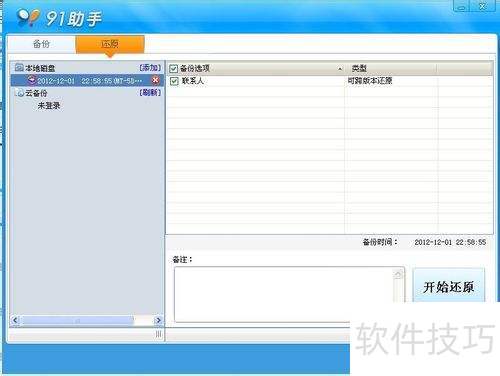Click the backup entry round icon
This screenshot has width=500, height=376.
tap(32, 80)
